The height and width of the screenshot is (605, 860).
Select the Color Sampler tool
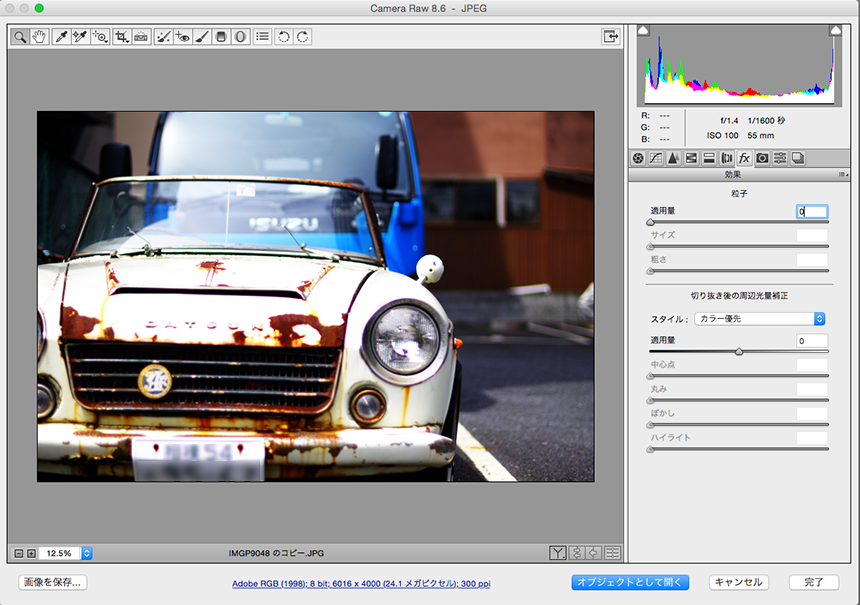80,37
